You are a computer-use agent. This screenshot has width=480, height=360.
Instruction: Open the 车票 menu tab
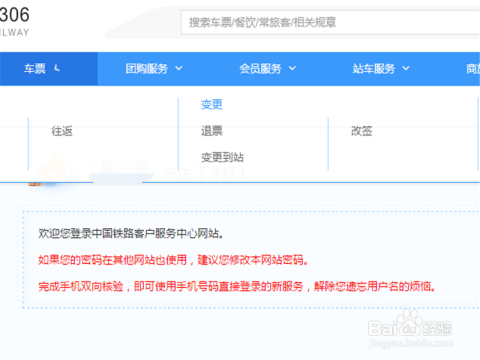[49, 69]
